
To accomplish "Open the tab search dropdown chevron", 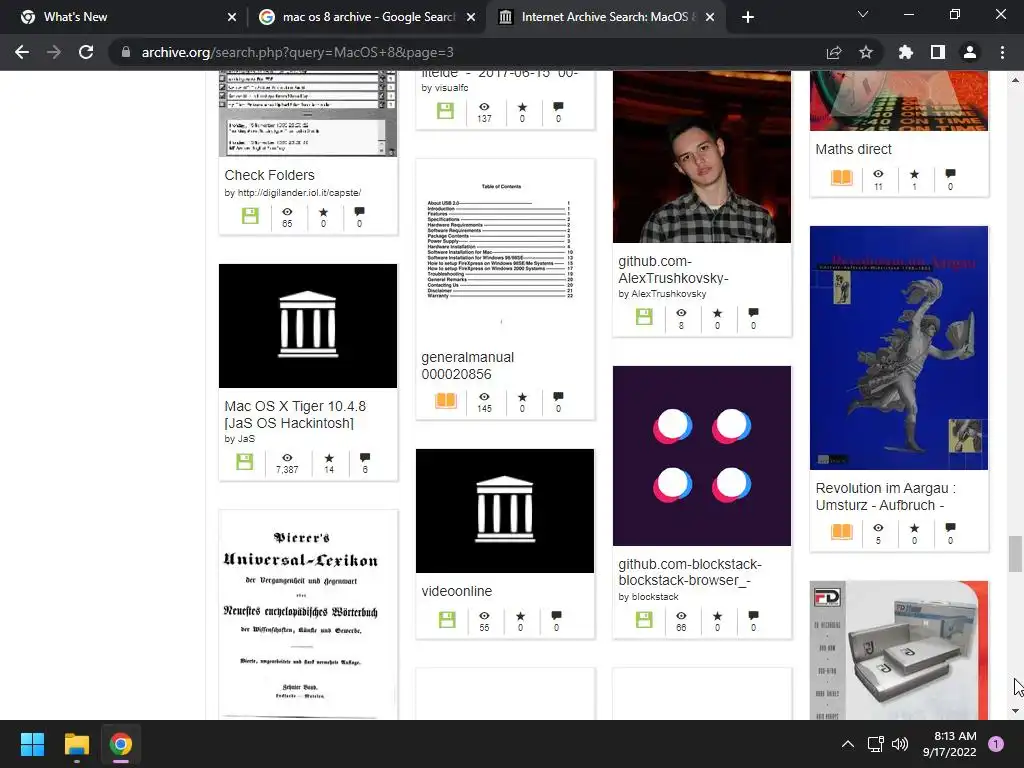I will (863, 14).
